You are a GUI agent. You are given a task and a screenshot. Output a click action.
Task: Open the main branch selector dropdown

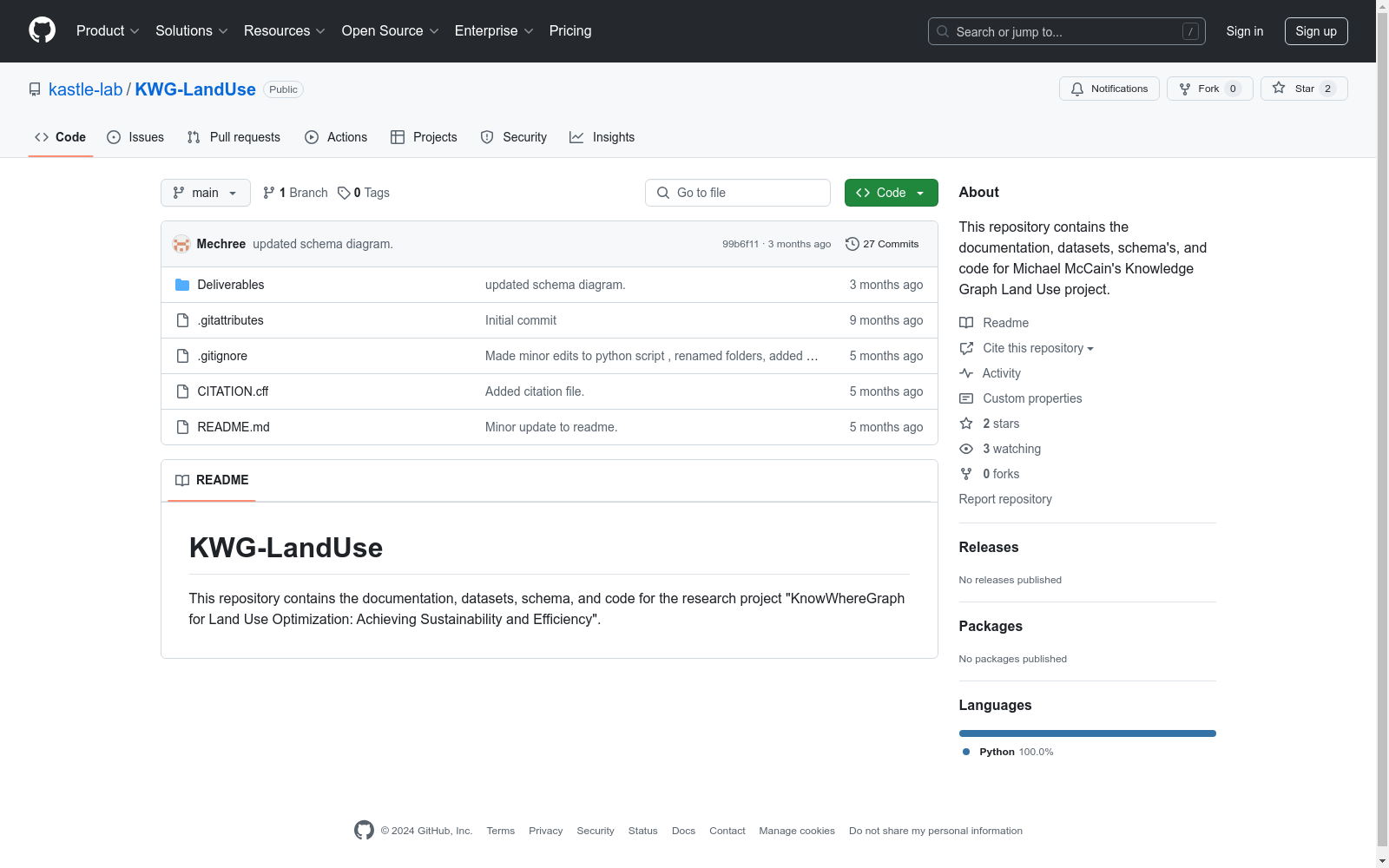(x=206, y=193)
